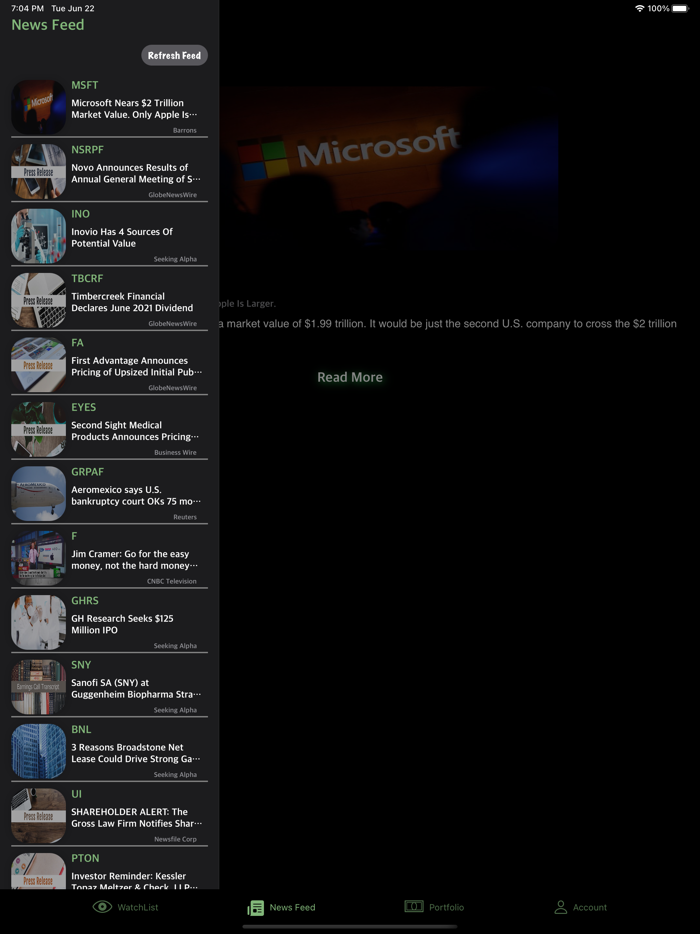
Task: Check the Wi-Fi status icon
Action: click(x=639, y=8)
